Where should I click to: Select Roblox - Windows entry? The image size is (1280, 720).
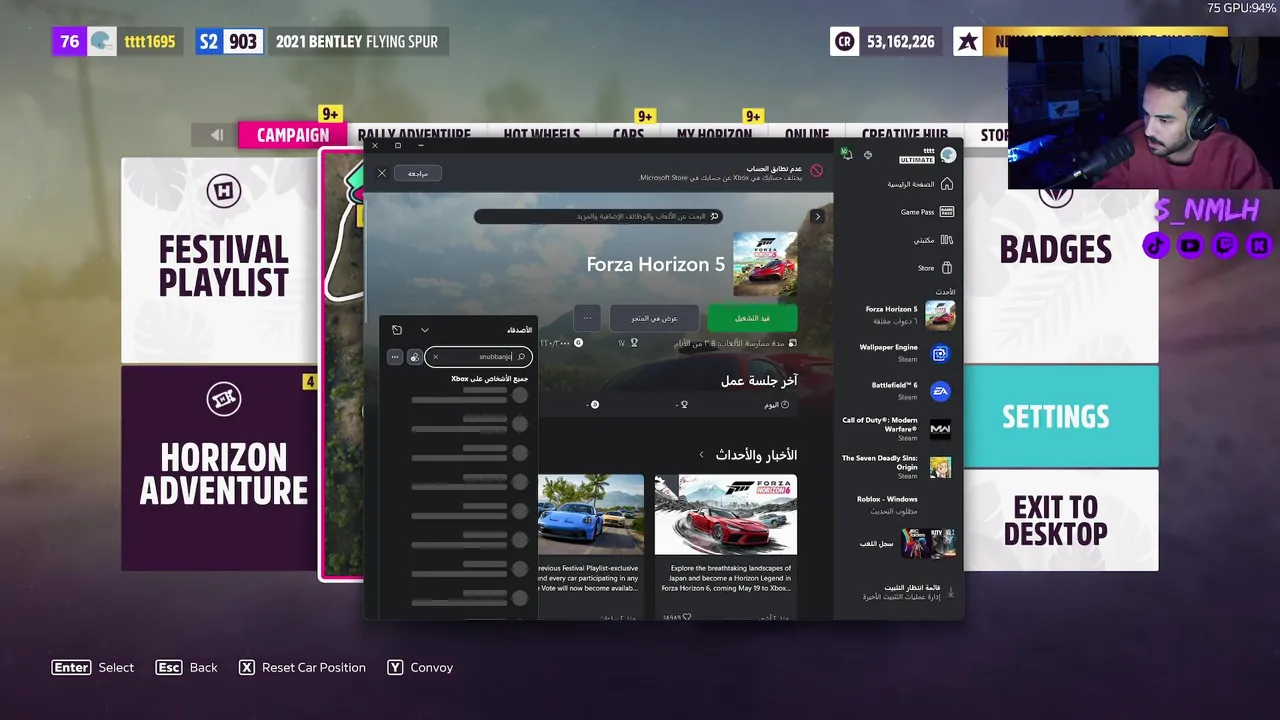coord(887,504)
